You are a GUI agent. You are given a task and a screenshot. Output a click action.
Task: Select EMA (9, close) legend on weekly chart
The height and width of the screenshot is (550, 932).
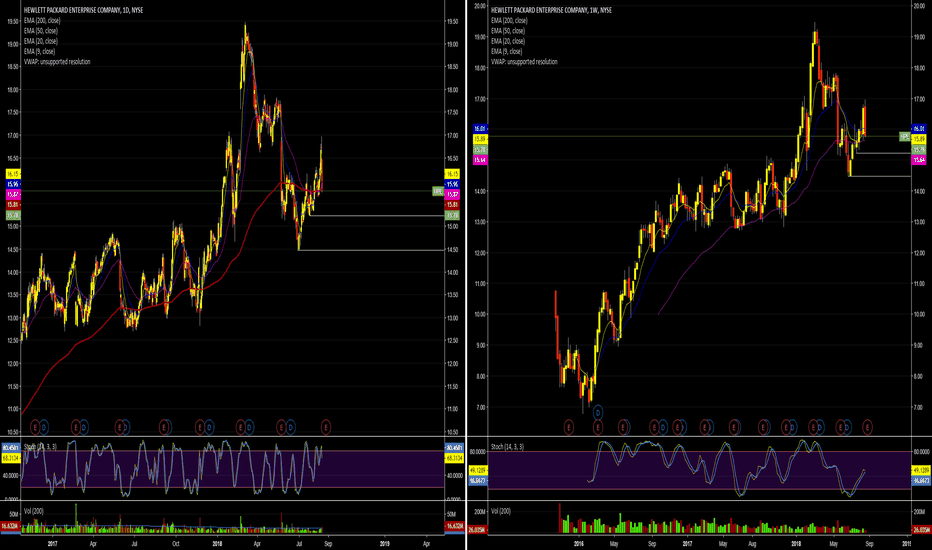[506, 51]
